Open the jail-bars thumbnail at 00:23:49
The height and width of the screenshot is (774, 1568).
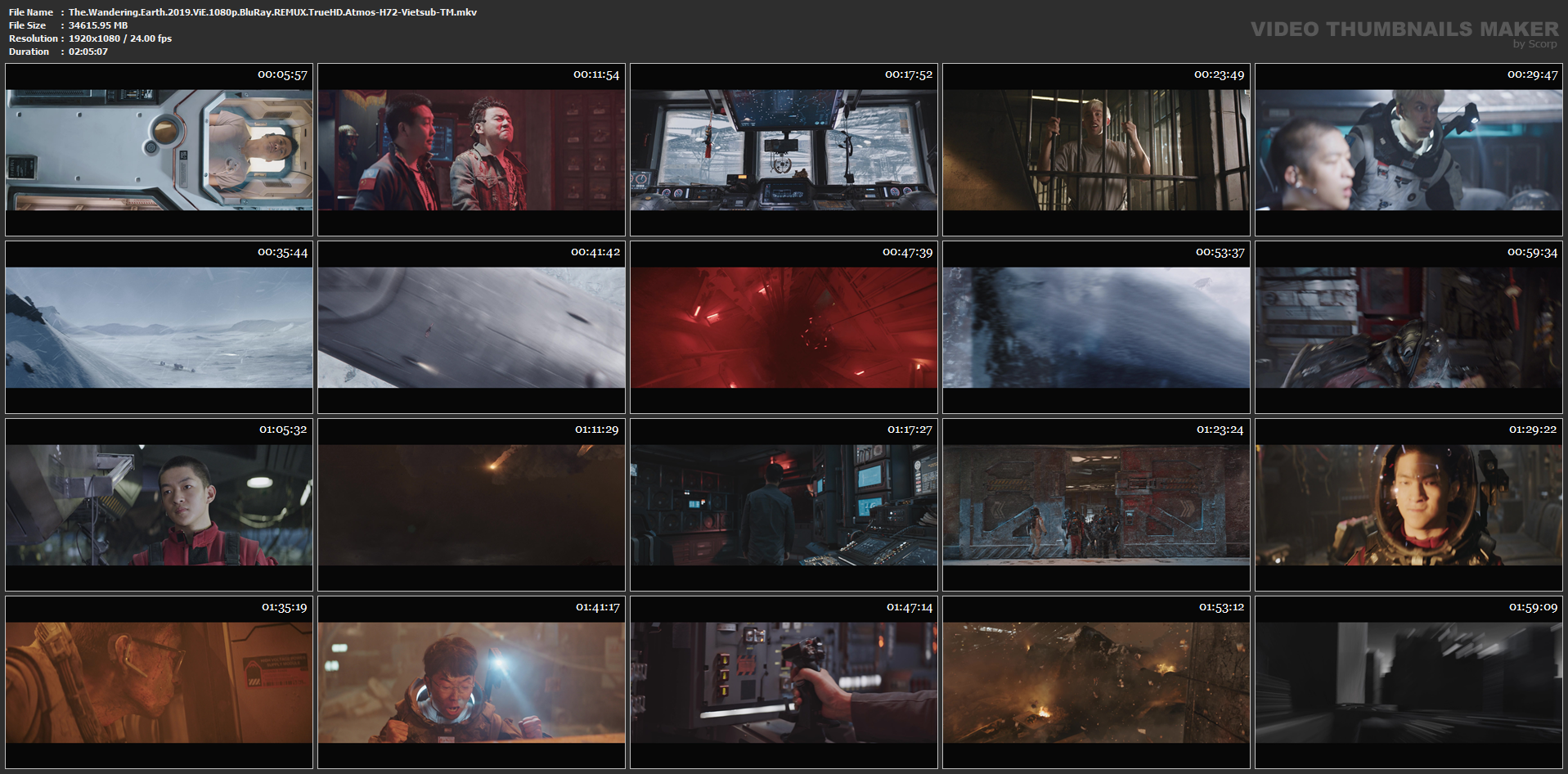[1097, 150]
